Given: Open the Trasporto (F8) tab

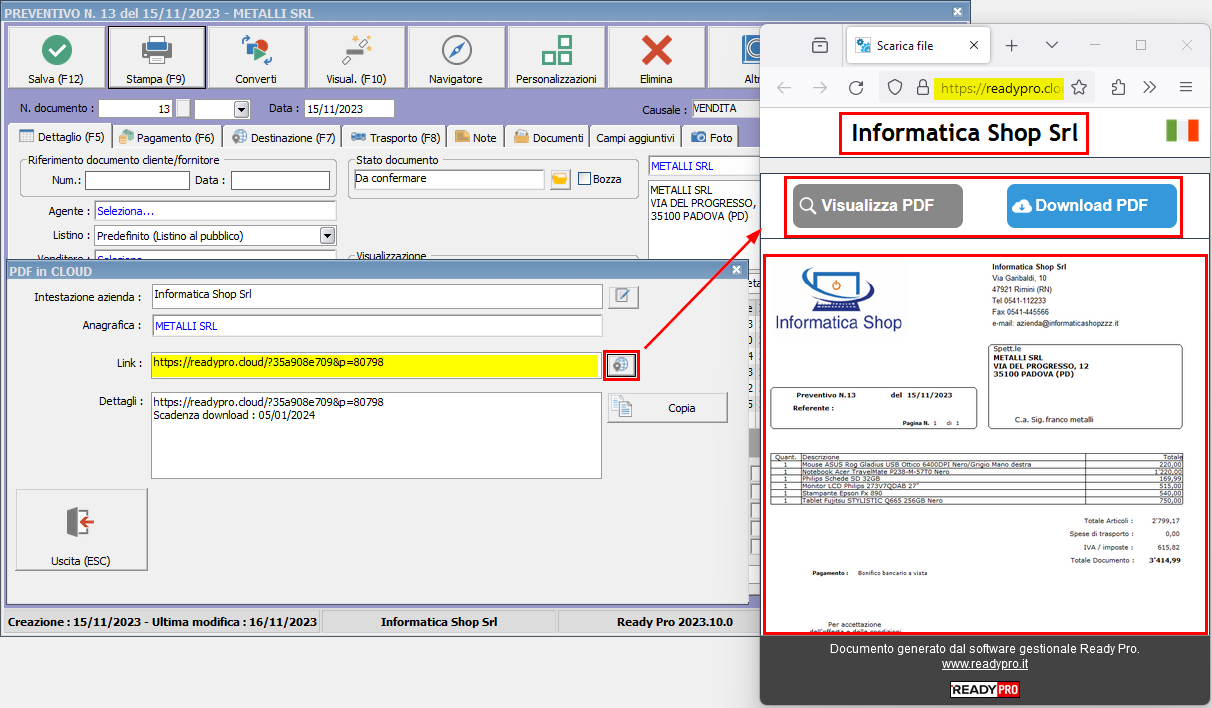Looking at the screenshot, I should coord(394,137).
